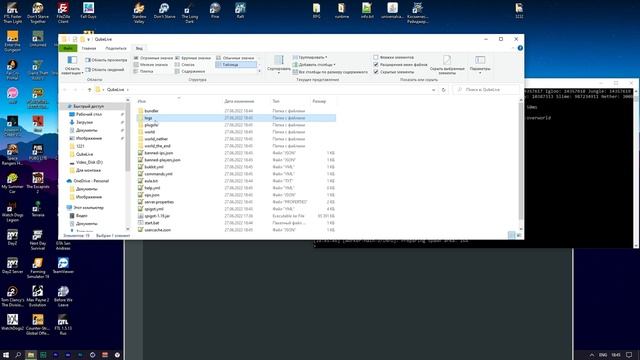The width and height of the screenshot is (640, 360).
Task: Open the bundler folder
Action: (151, 111)
